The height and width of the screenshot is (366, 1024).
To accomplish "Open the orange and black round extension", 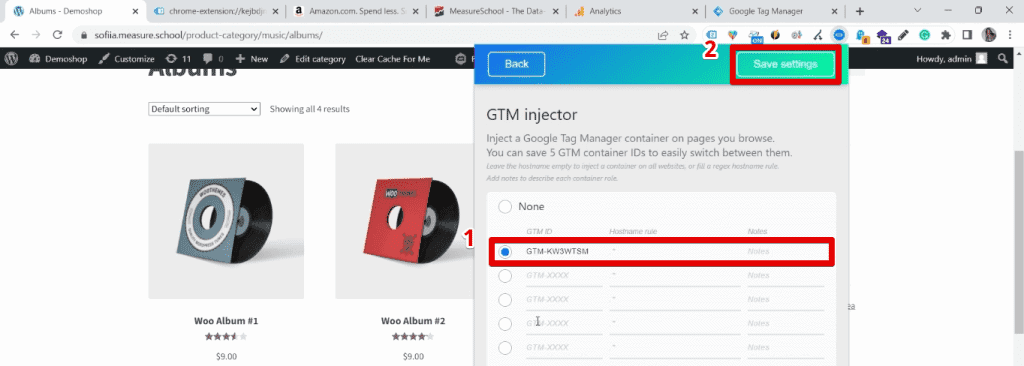I will 775,35.
